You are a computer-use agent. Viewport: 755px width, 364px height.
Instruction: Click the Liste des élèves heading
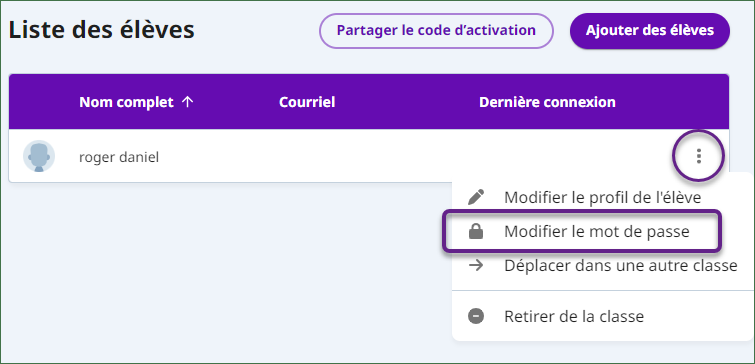click(x=102, y=30)
